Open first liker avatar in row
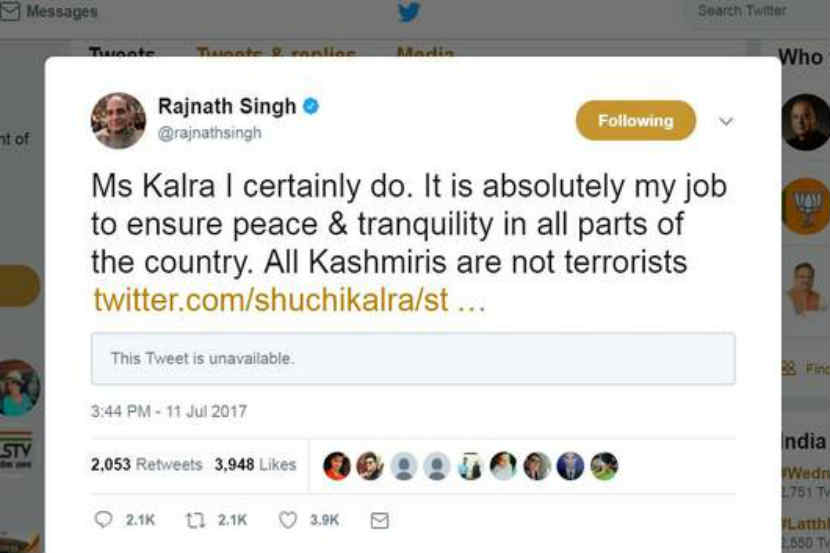The image size is (830, 553). click(x=336, y=465)
